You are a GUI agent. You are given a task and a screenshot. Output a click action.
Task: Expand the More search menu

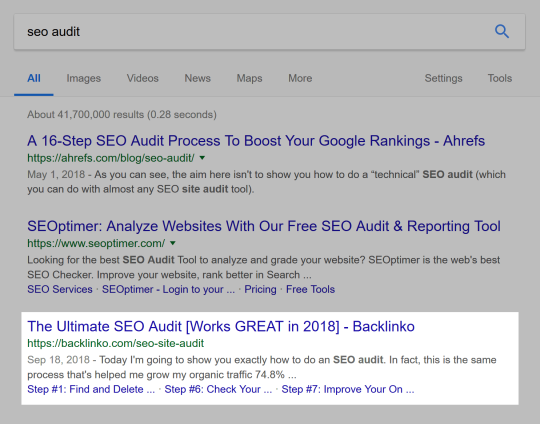pyautogui.click(x=300, y=78)
